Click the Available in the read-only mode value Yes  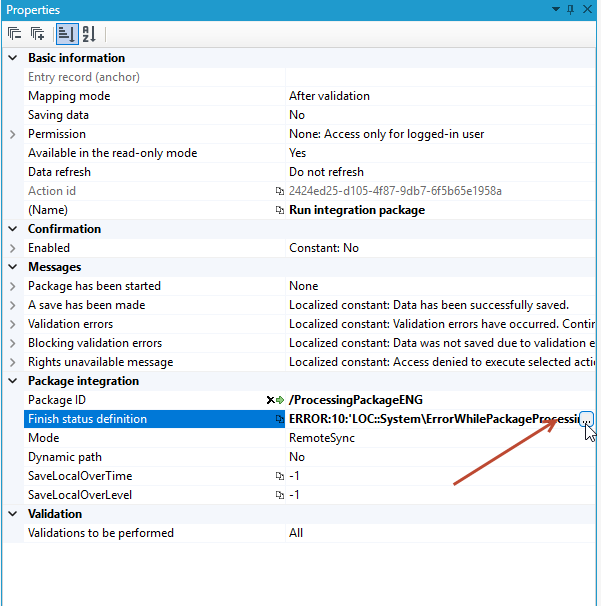298,153
